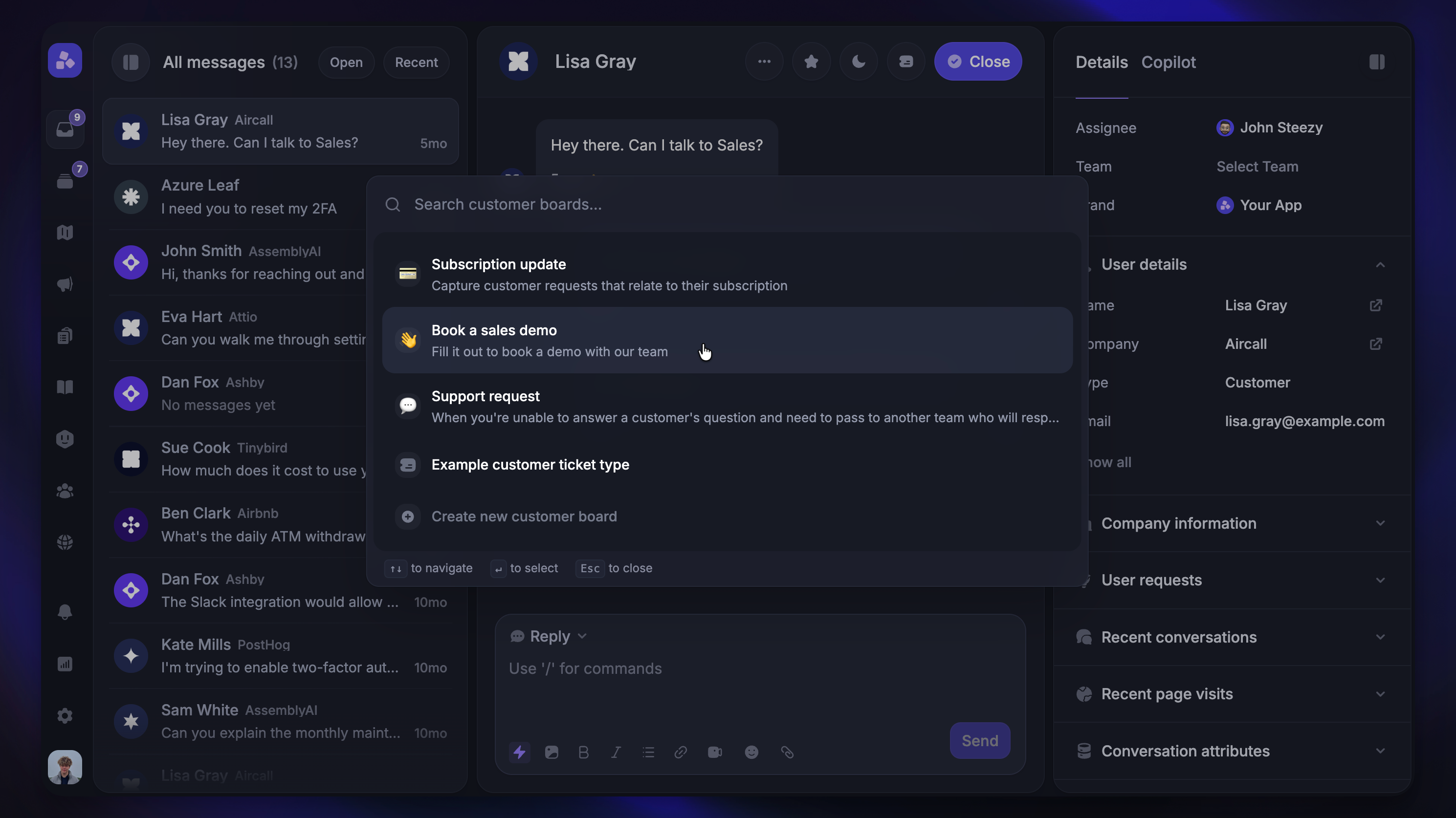Open the Open status filter
The height and width of the screenshot is (818, 1456).
(x=346, y=62)
